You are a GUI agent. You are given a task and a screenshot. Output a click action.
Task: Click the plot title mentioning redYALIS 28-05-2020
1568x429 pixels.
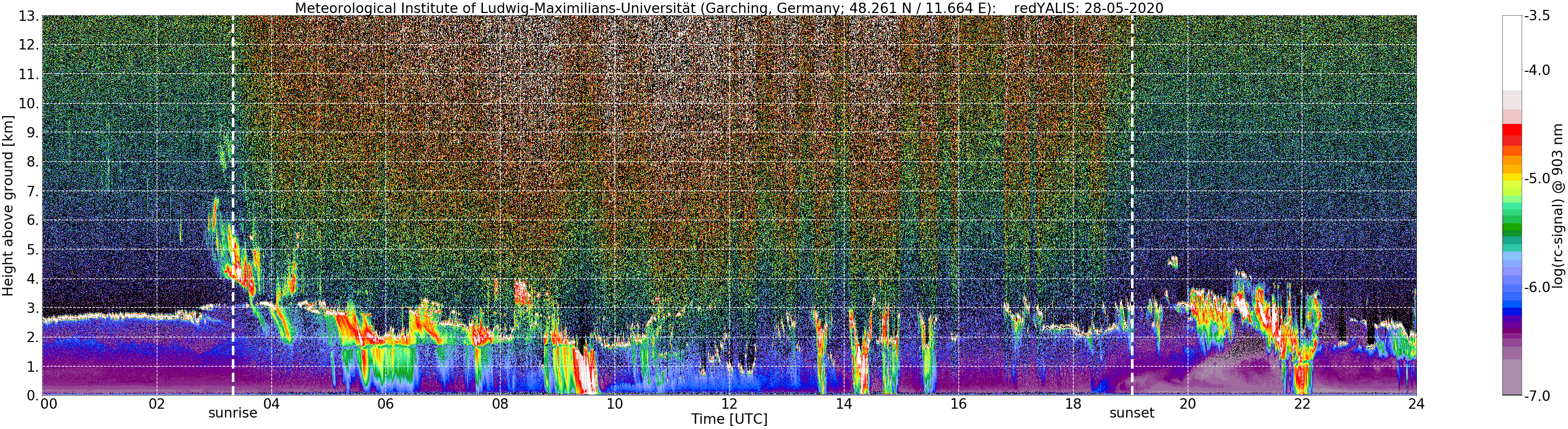[729, 8]
